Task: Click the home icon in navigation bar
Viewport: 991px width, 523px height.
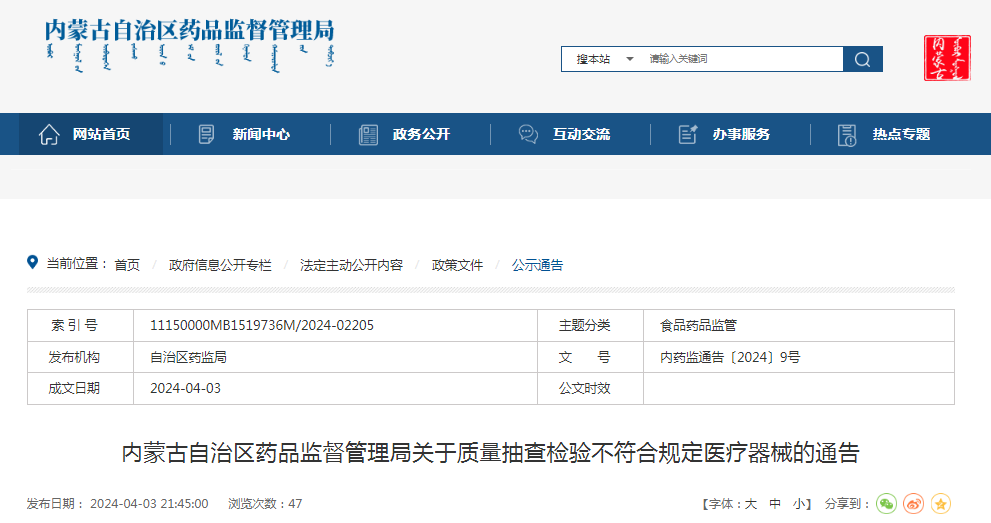Action: pyautogui.click(x=49, y=134)
